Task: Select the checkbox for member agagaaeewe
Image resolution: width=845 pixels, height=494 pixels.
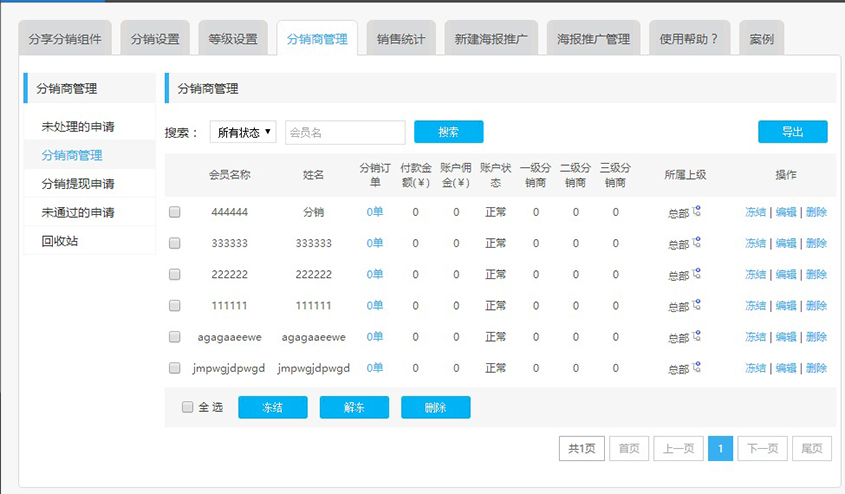Action: point(175,337)
